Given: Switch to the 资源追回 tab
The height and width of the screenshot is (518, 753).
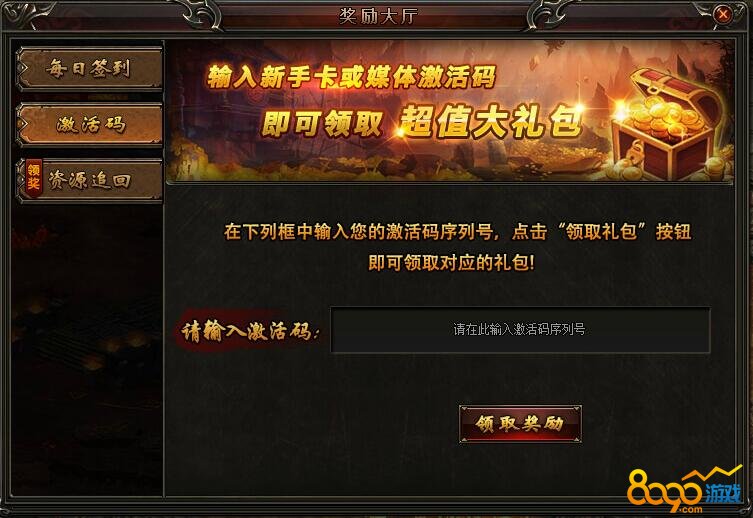Looking at the screenshot, I should point(90,181).
